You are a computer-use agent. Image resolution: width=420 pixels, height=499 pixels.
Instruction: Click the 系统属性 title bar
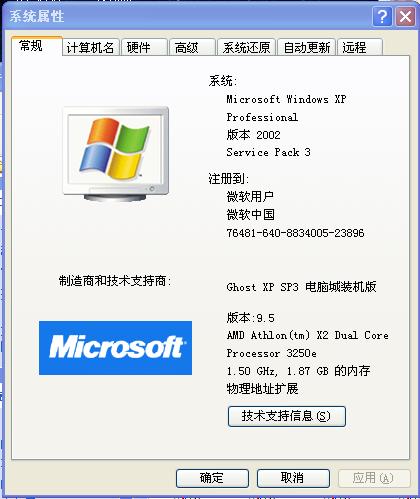(187, 16)
